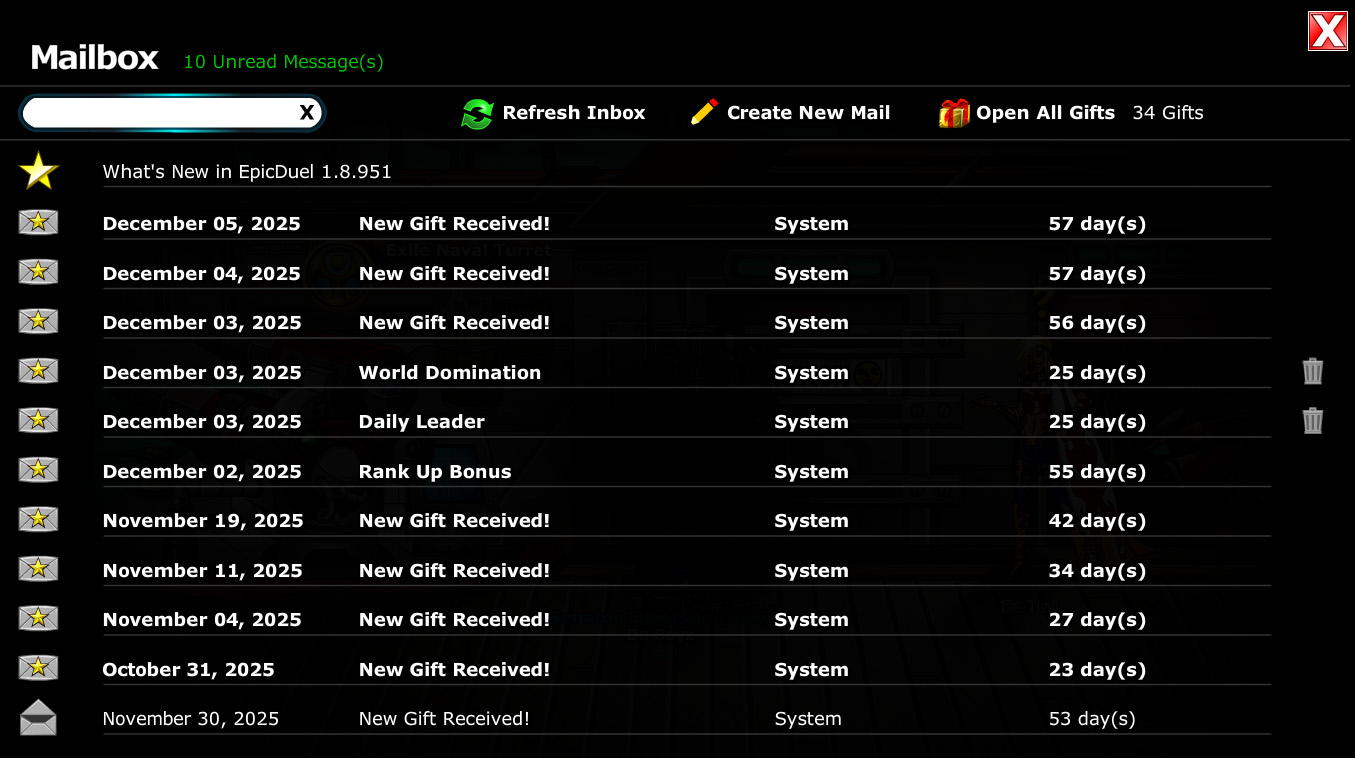The image size is (1355, 758).
Task: Click trash icon beside Daily Leader message
Action: 1312,421
